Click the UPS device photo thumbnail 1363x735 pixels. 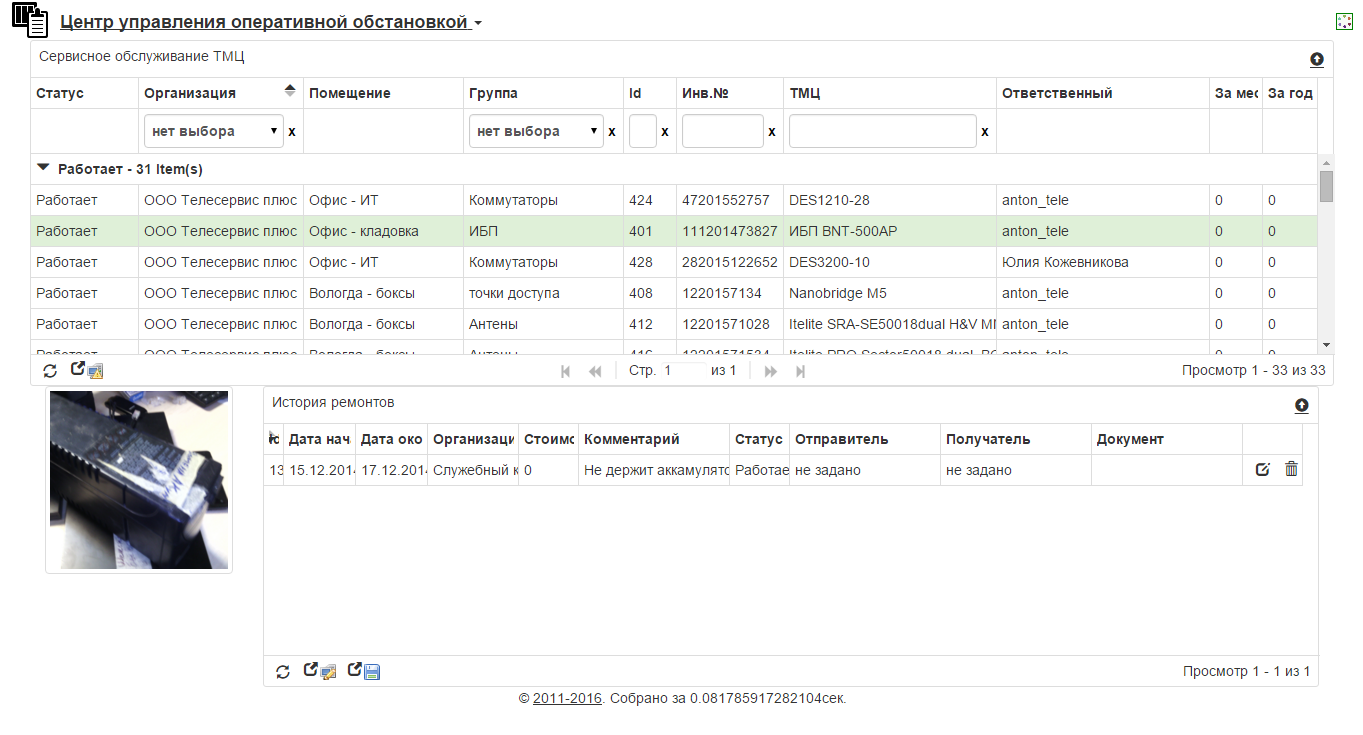139,480
